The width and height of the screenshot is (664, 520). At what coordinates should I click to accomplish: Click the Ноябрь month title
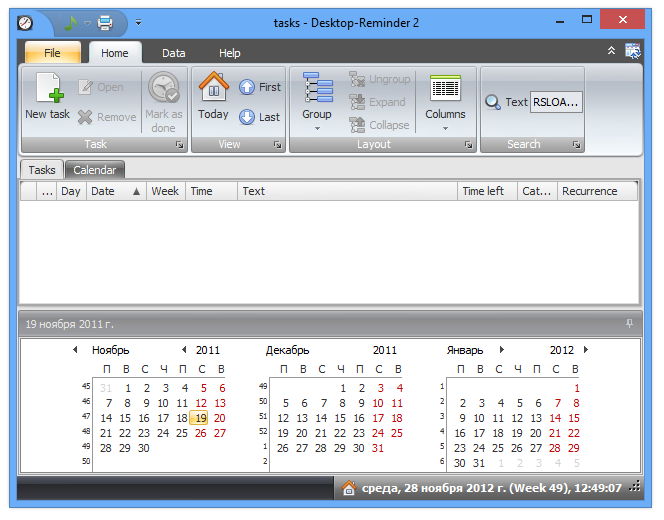(x=111, y=350)
